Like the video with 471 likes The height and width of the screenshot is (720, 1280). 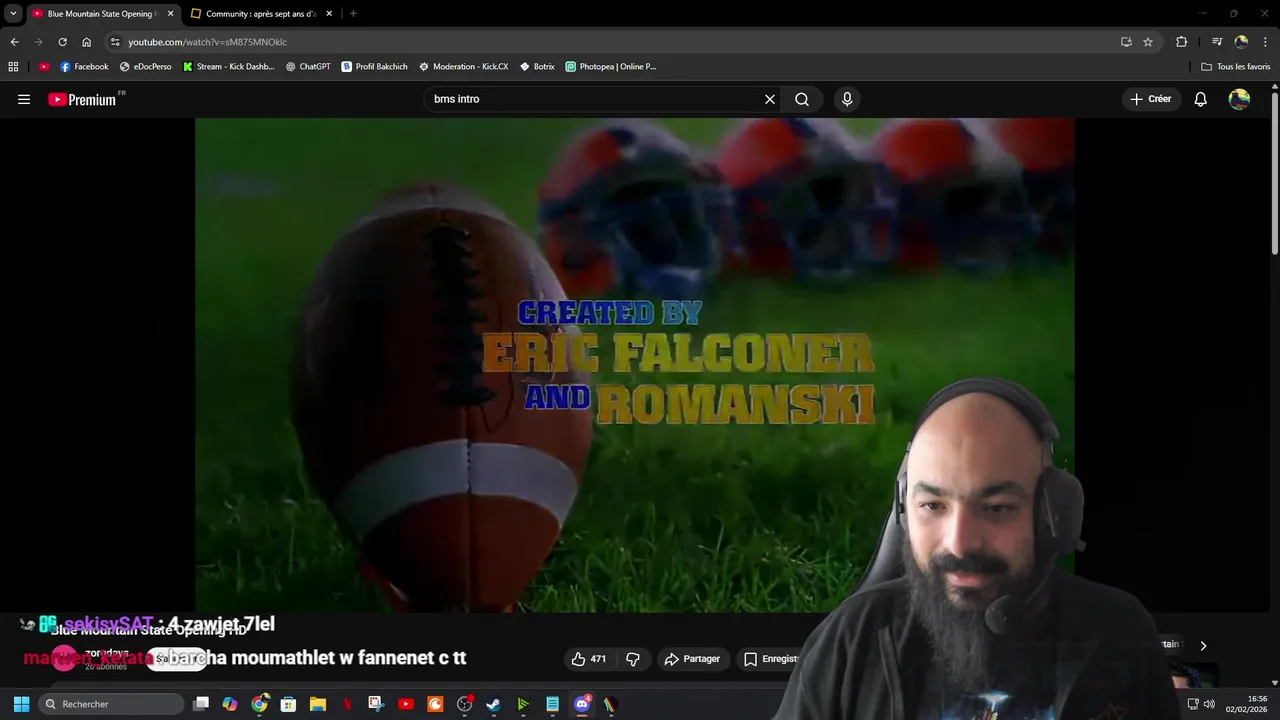[x=589, y=659]
